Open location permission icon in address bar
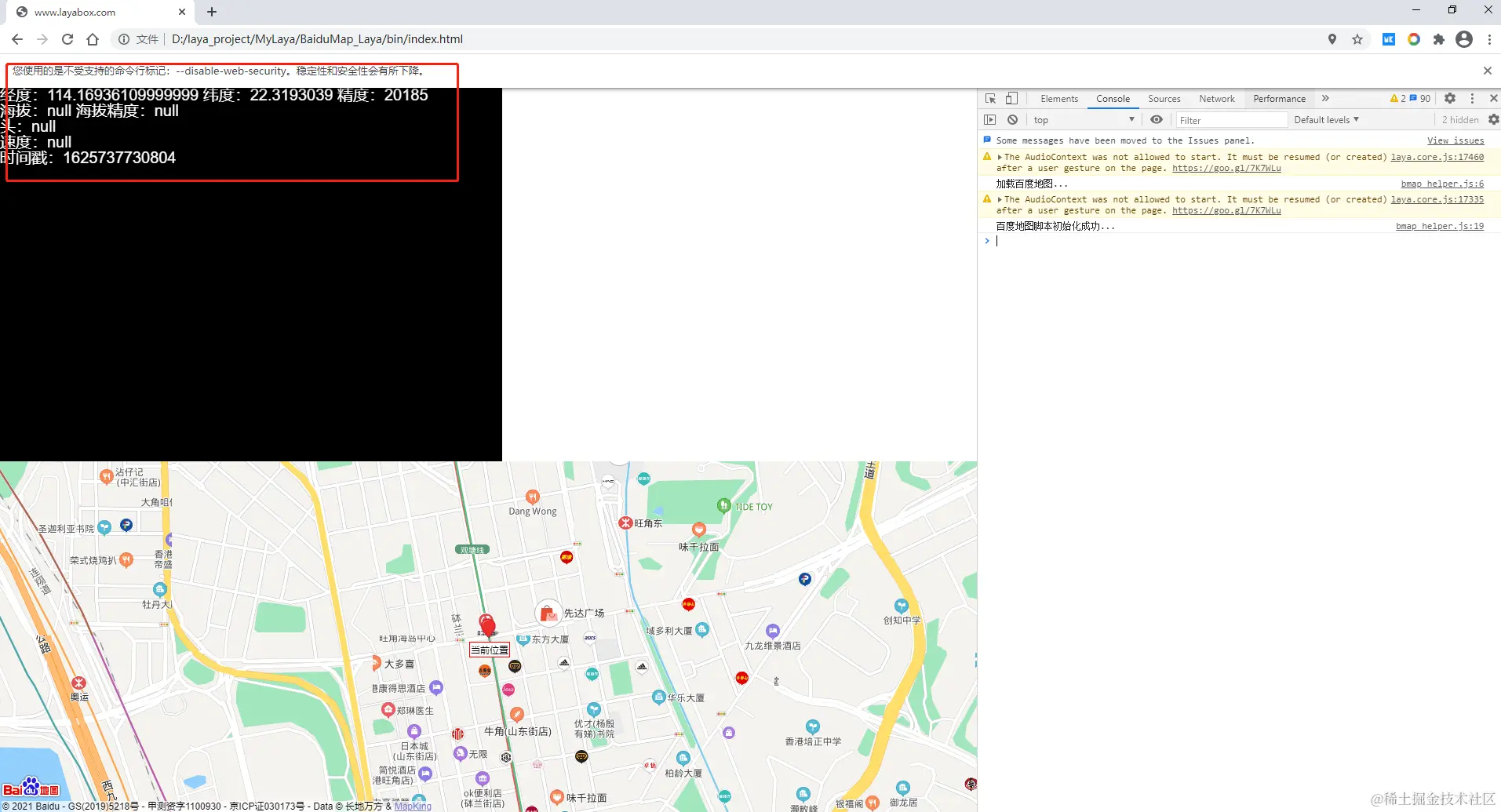Image resolution: width=1501 pixels, height=812 pixels. click(1332, 39)
